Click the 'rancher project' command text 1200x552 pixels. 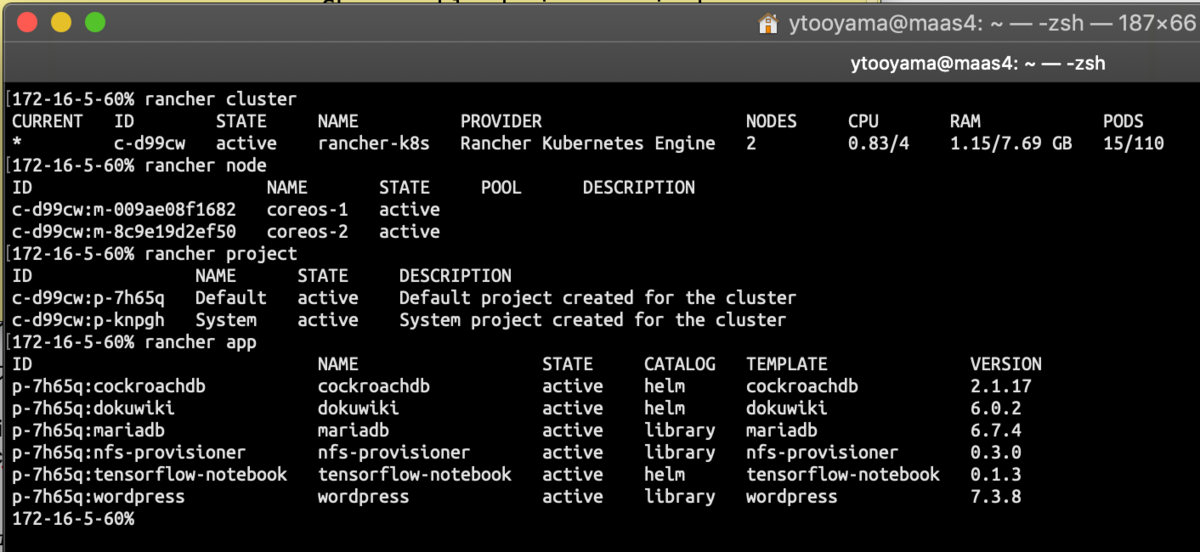tap(221, 253)
